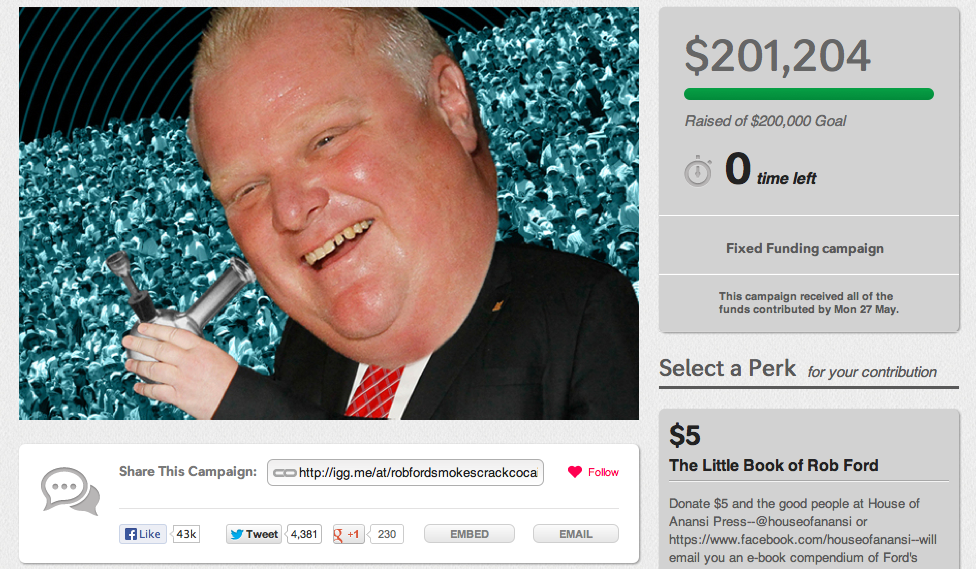976x569 pixels.
Task: Select the campaign share URL field
Action: click(x=405, y=473)
